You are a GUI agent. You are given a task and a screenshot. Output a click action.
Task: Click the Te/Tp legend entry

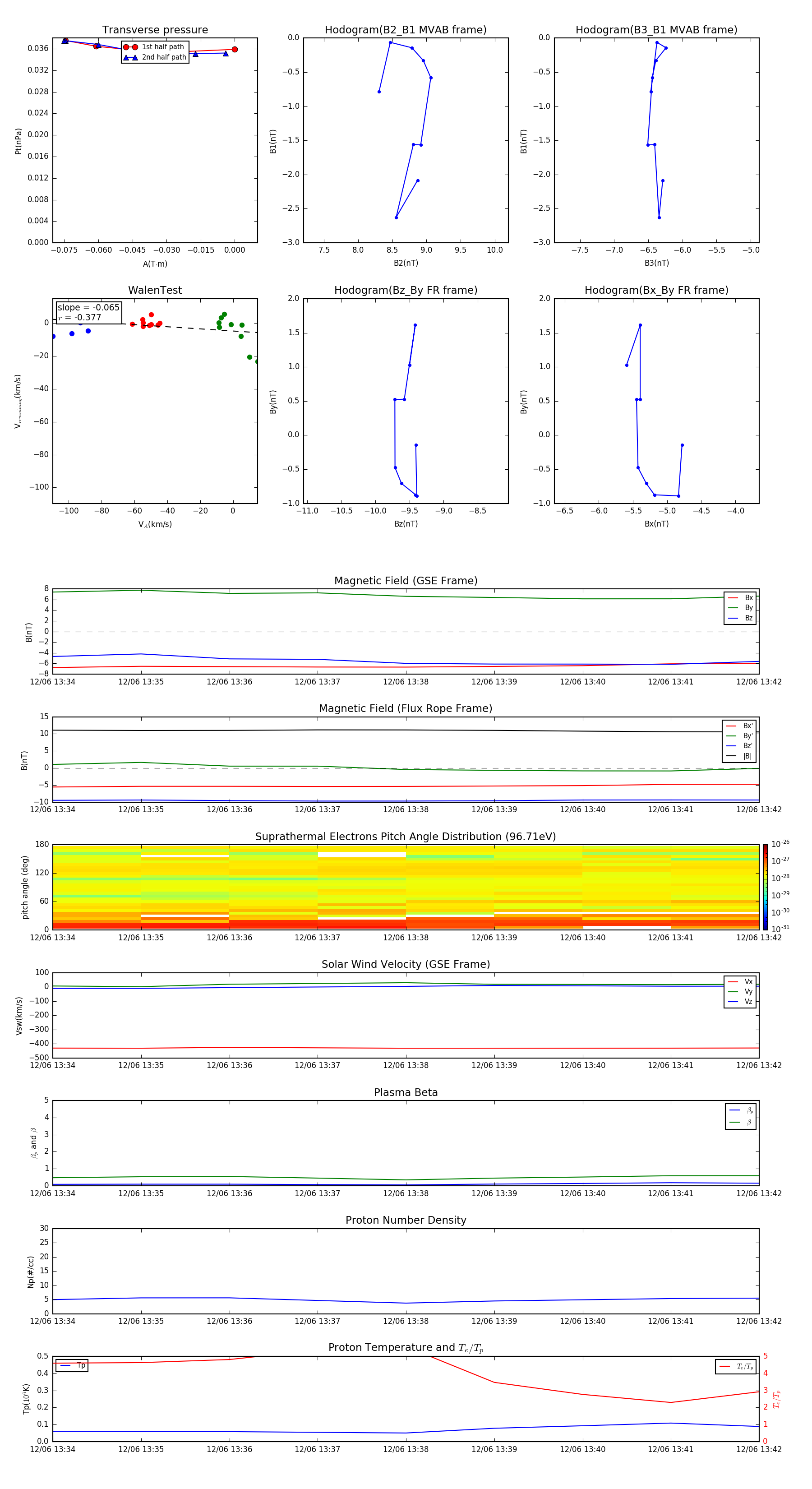coord(736,1366)
